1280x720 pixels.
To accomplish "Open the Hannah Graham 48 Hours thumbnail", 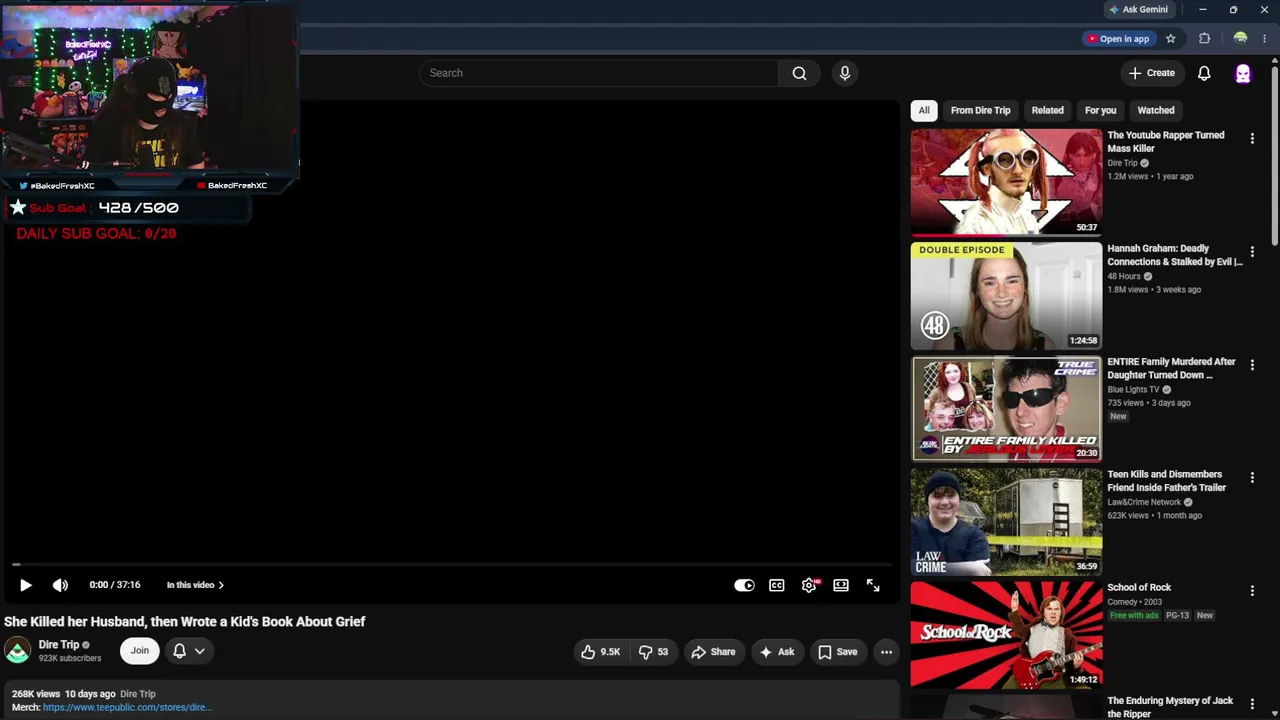I will tap(1006, 295).
